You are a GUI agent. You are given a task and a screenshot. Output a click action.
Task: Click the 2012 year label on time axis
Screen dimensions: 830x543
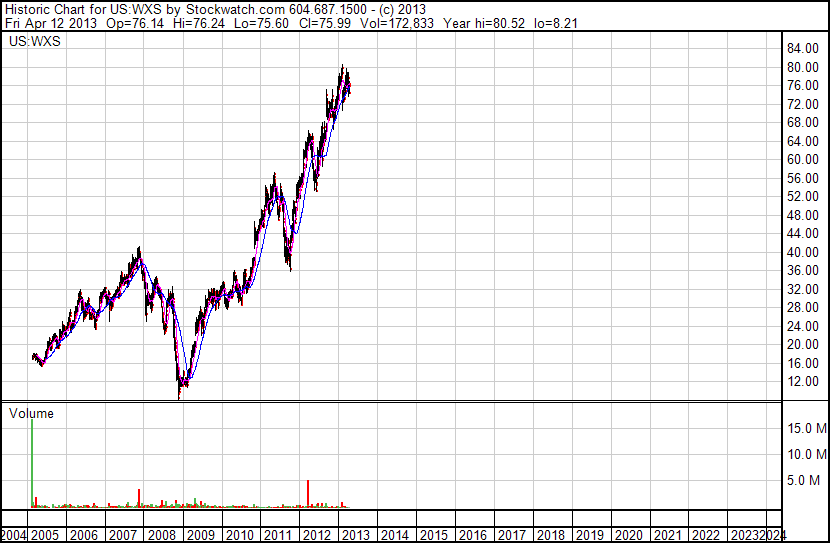pos(317,535)
